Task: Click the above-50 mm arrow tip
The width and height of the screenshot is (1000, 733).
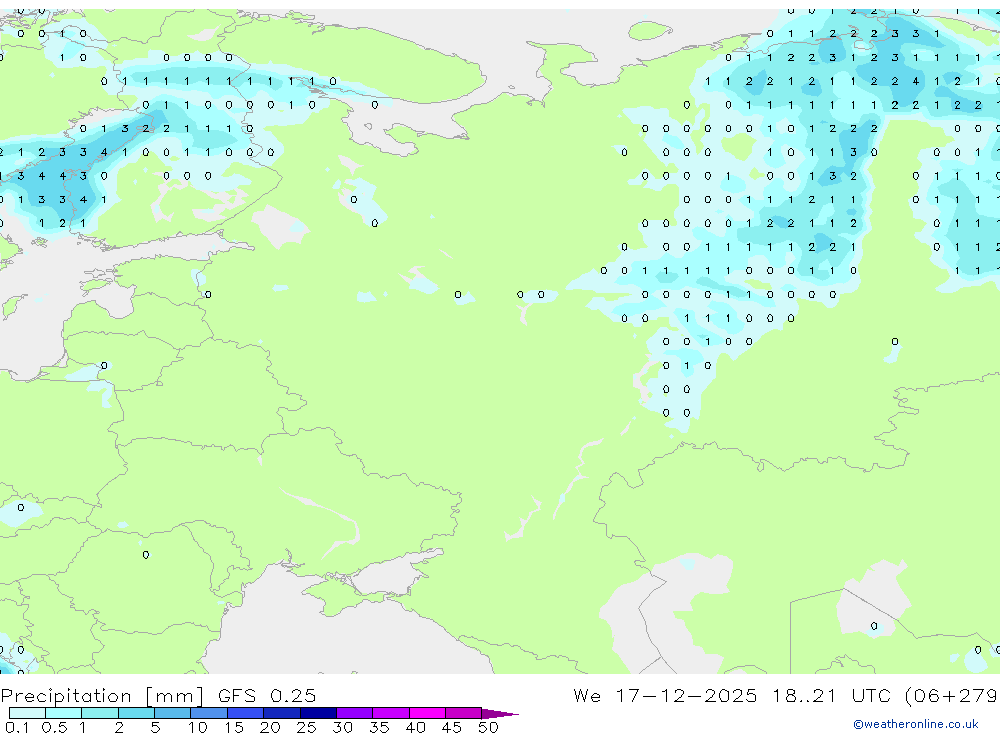Action: click(500, 713)
